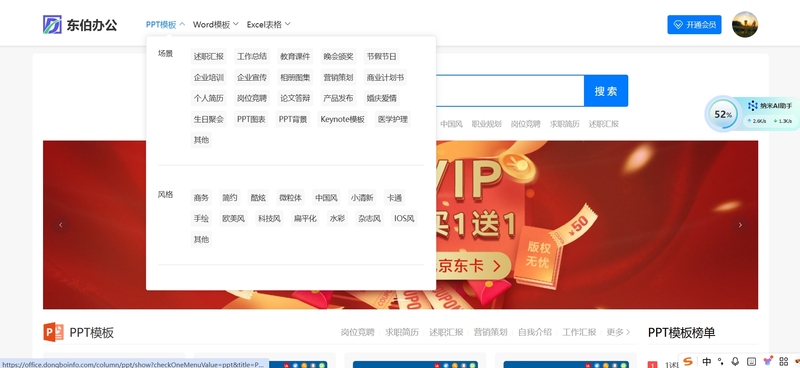The image size is (800, 368).
Task: Click 自我介绍 link in PPT模板 section
Action: tap(535, 332)
